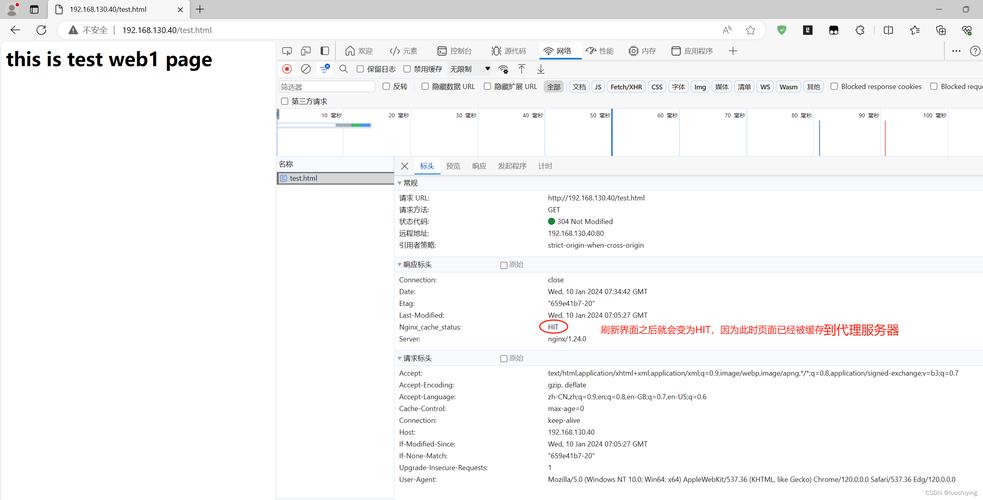Click the inspect element picker icon

[287, 51]
